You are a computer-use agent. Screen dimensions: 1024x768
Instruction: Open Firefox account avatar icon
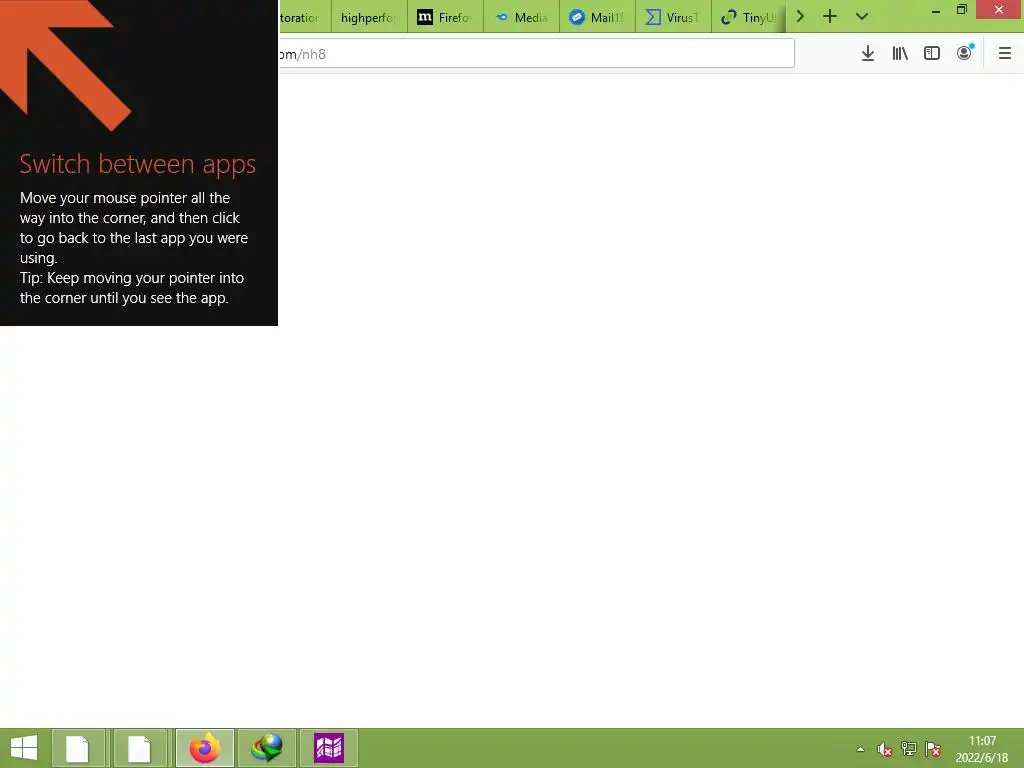click(x=965, y=53)
